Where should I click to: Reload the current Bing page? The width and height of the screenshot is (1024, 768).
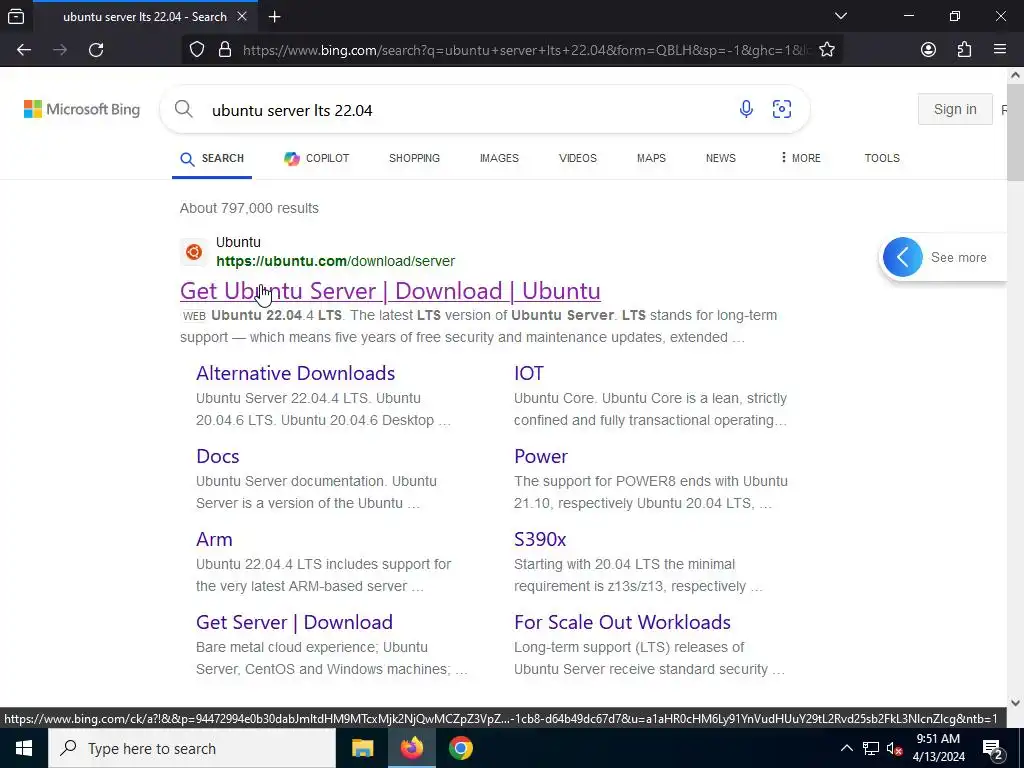(x=96, y=50)
